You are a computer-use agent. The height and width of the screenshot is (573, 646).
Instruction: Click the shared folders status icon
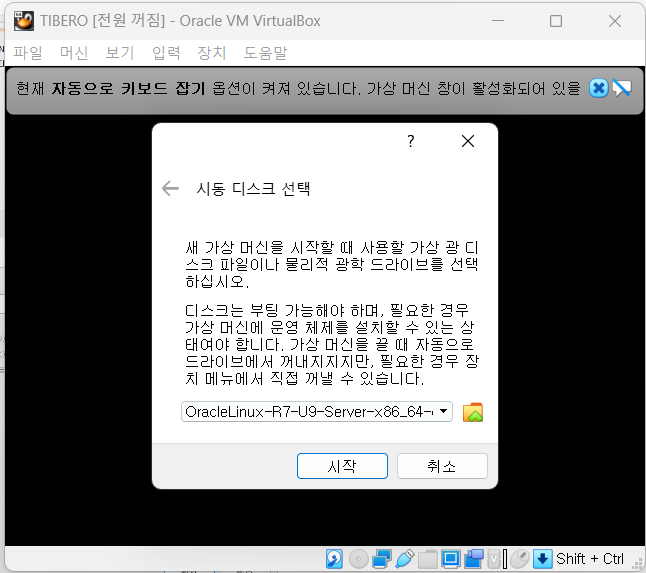click(x=428, y=559)
